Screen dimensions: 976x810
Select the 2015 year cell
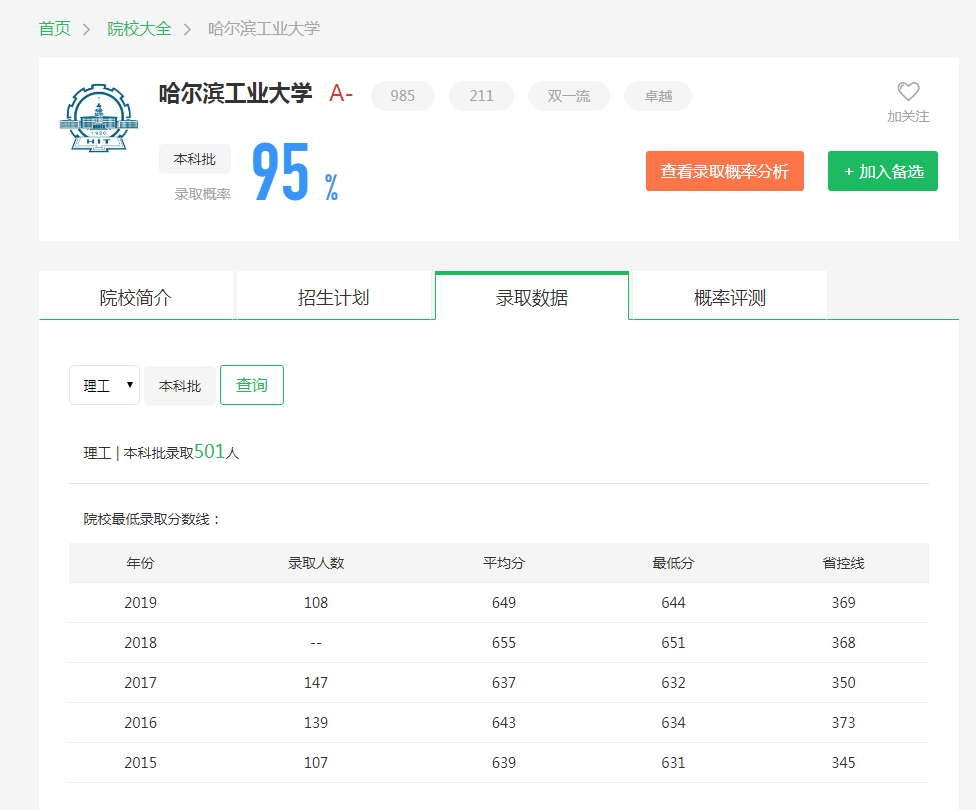pyautogui.click(x=141, y=762)
